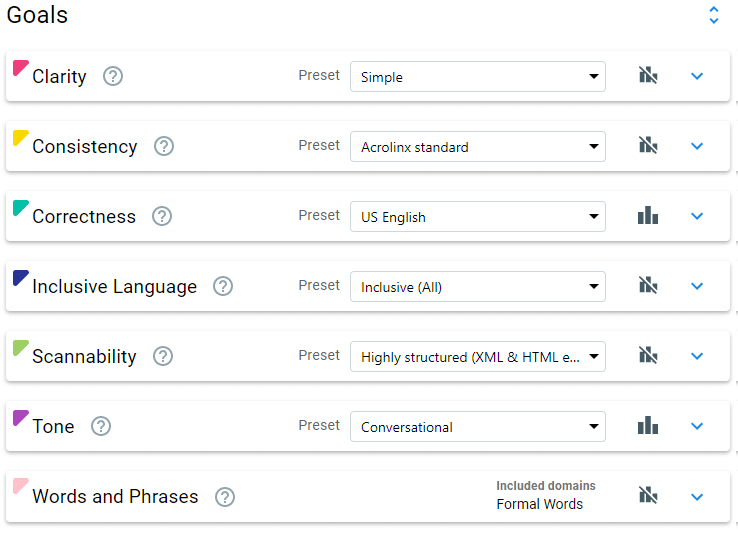Open the Correctness preset dropdown showing US English
Viewport: 738px width, 533px height.
pyautogui.click(x=478, y=217)
